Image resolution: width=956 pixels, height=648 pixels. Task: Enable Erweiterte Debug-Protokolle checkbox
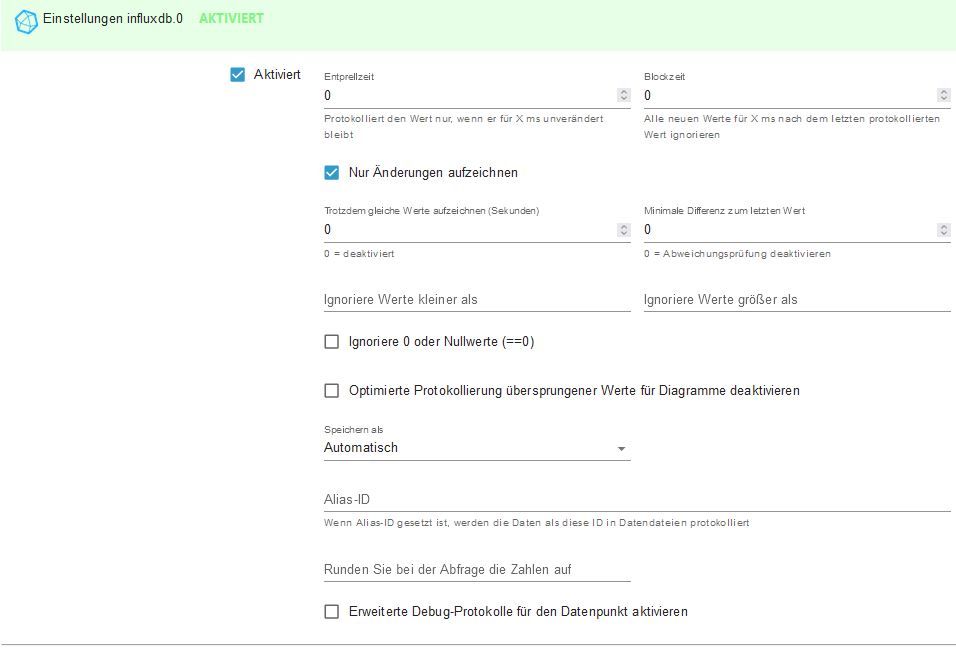point(332,611)
